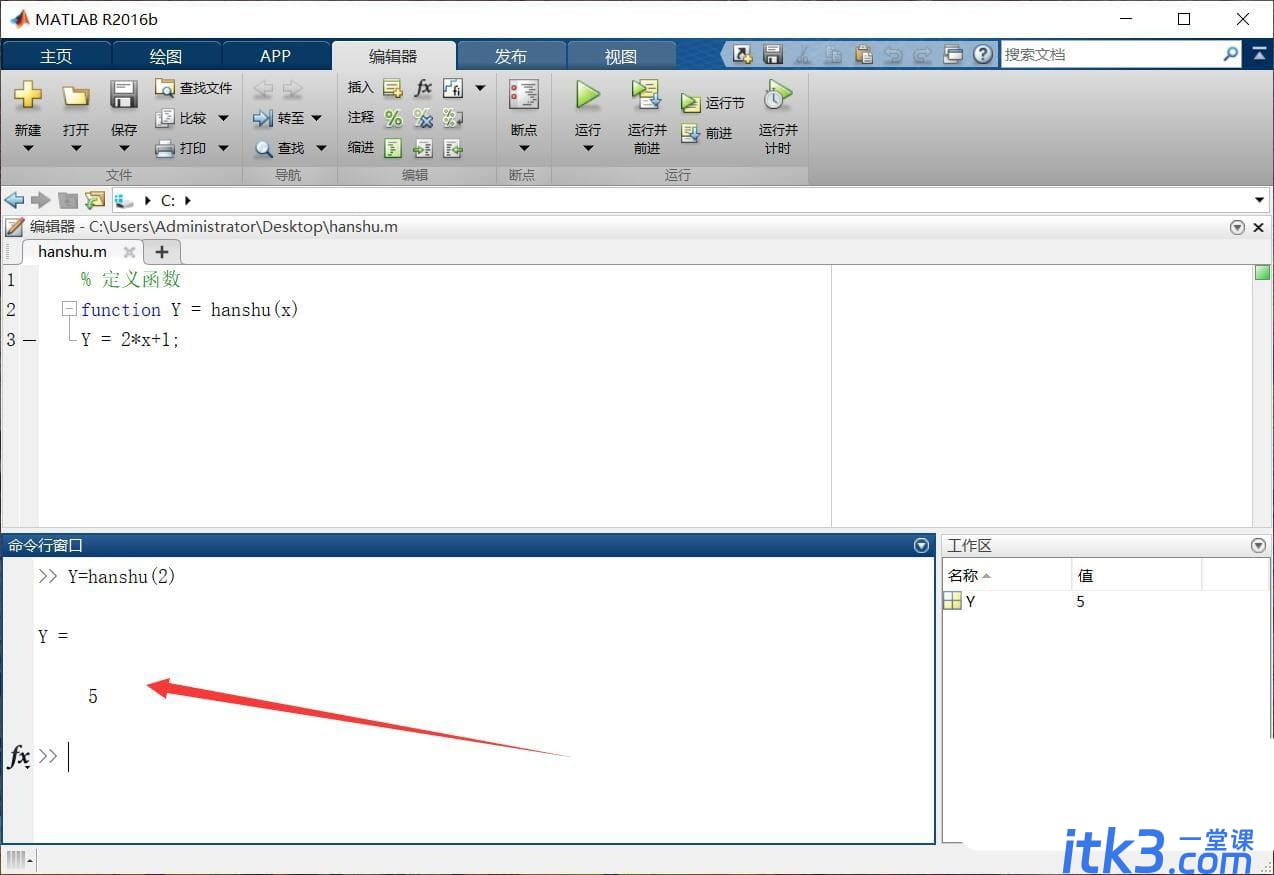Click the Breakpoints (断点) icon

pyautogui.click(x=524, y=94)
